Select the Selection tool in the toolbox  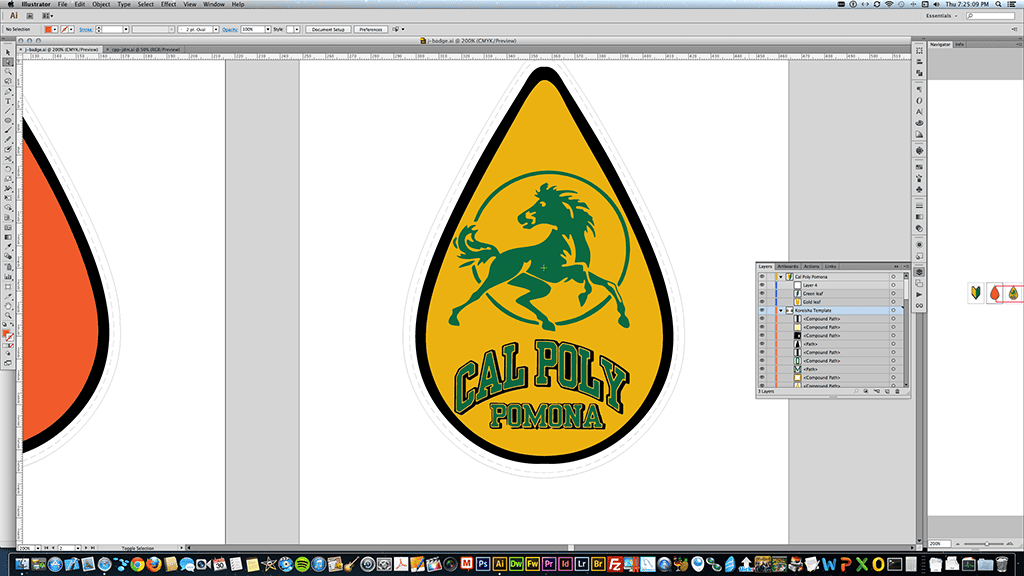click(x=8, y=52)
